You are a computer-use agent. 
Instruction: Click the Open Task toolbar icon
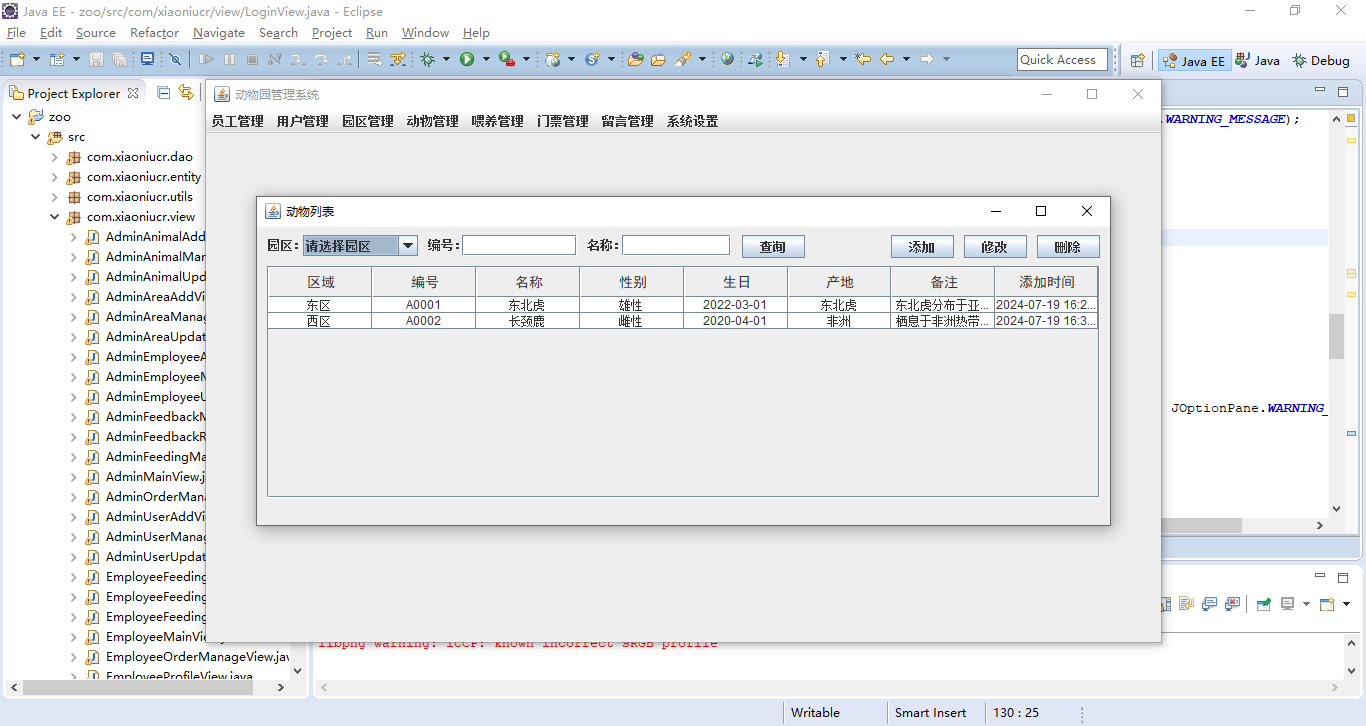click(x=659, y=60)
